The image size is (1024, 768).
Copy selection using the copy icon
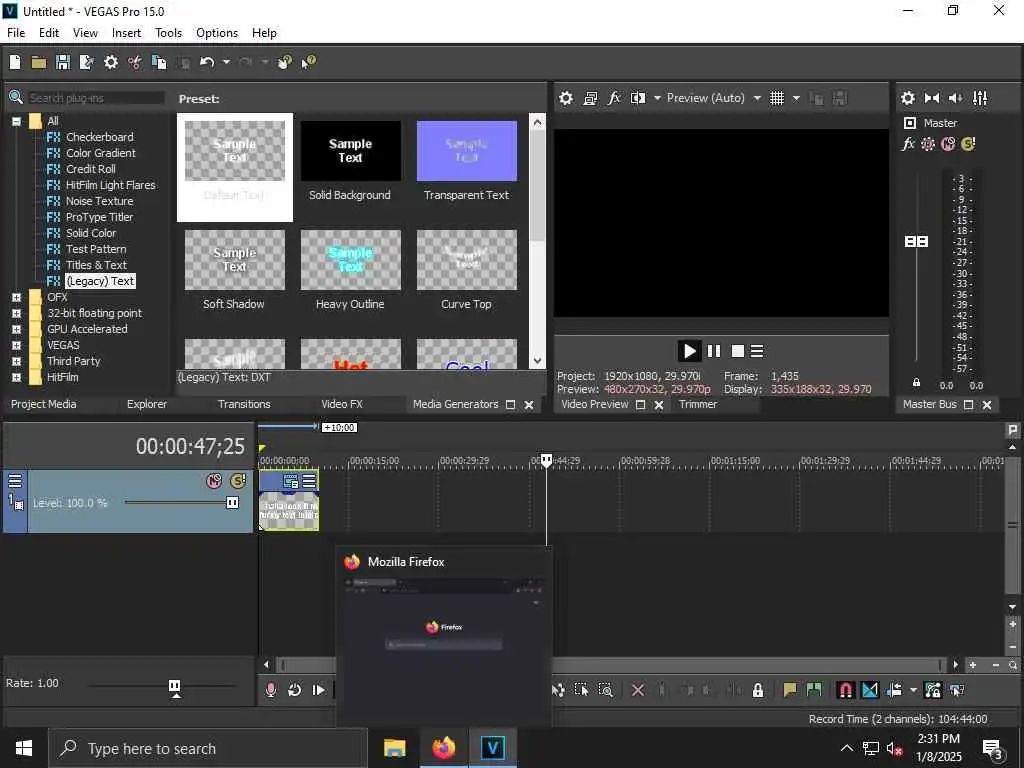[x=159, y=62]
